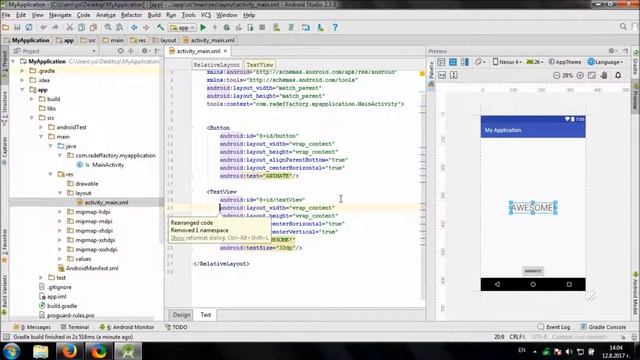Open the File menu
The image size is (640, 360).
(x=6, y=15)
